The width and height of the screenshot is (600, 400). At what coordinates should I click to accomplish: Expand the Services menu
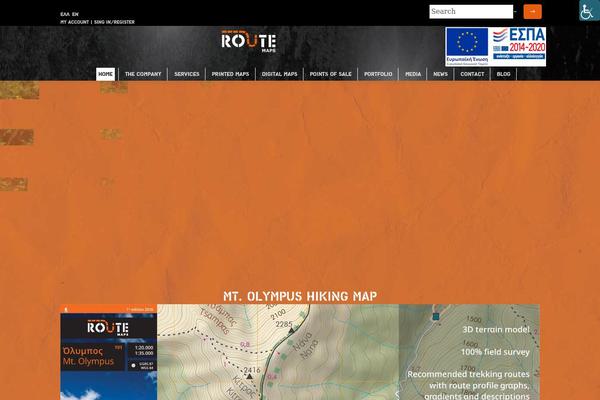tap(187, 74)
